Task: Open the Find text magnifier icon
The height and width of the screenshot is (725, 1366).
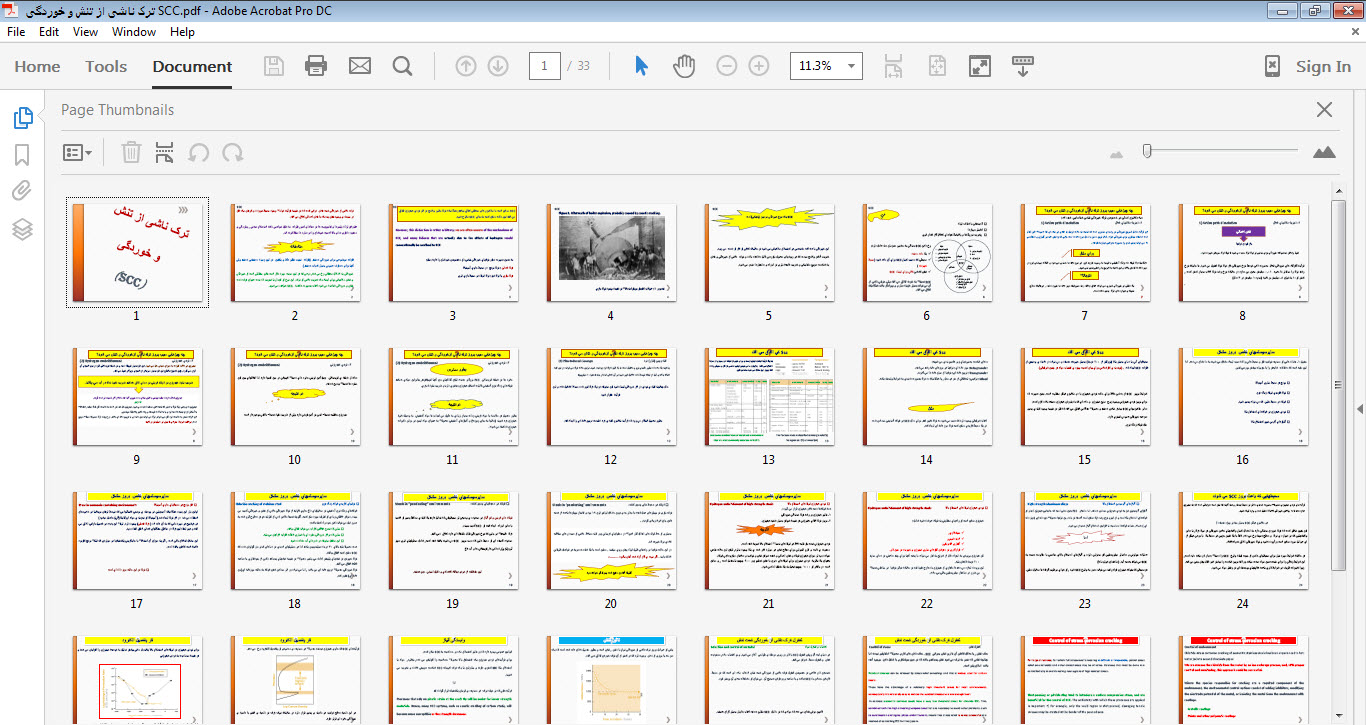Action: tap(402, 66)
